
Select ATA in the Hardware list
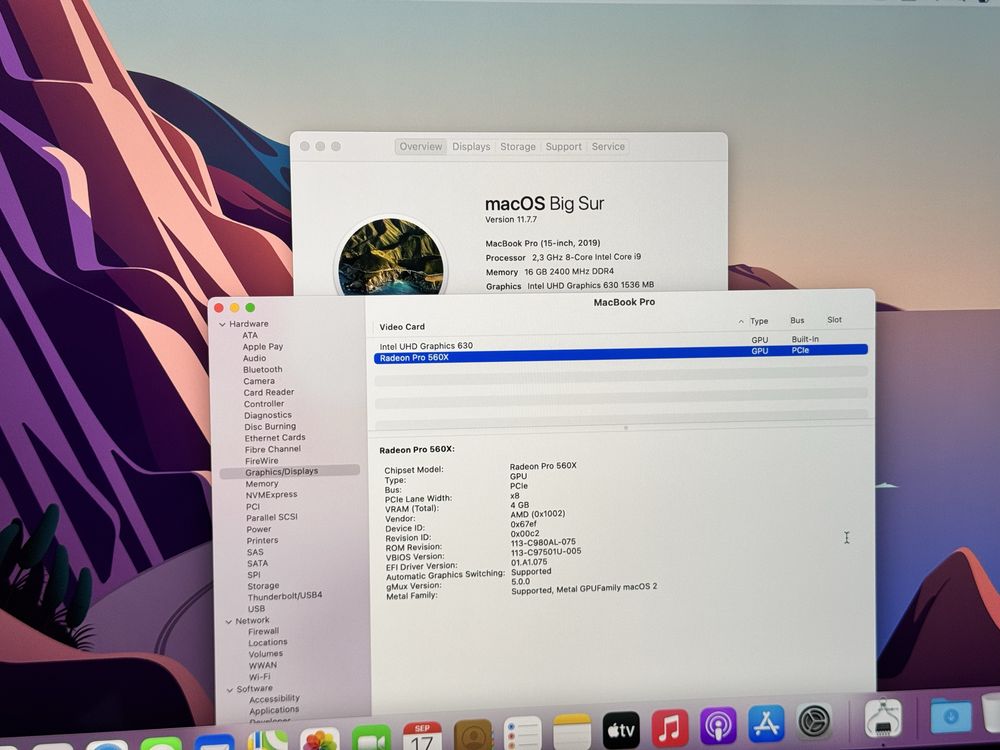pos(250,335)
